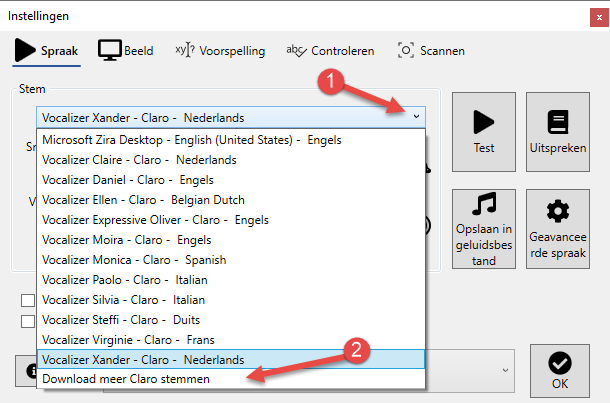Select Vocalizer Daniel Engels voice
Viewport: 610px width, 403px height.
coord(231,180)
